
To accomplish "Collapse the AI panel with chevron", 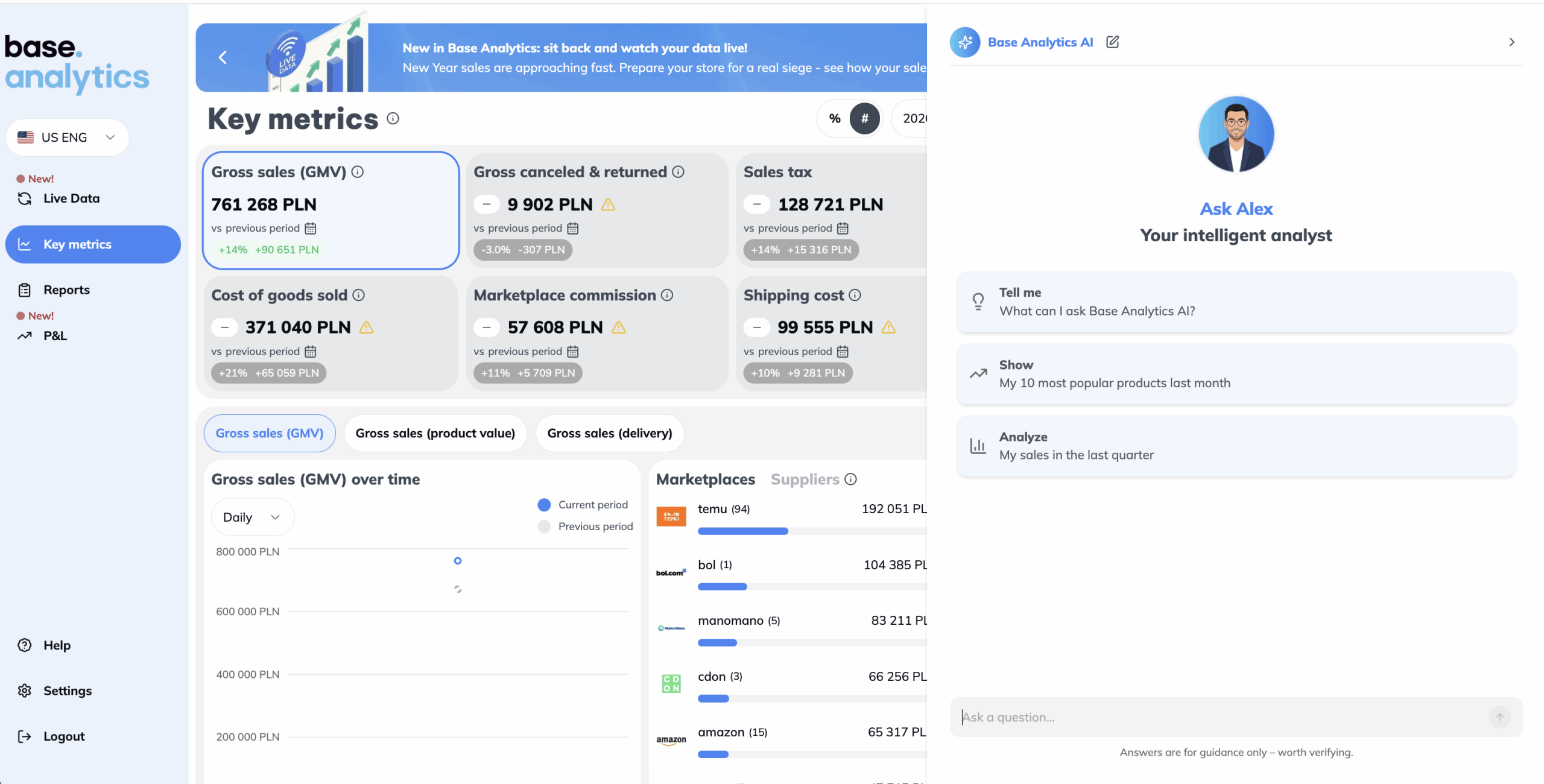I will click(x=1511, y=42).
